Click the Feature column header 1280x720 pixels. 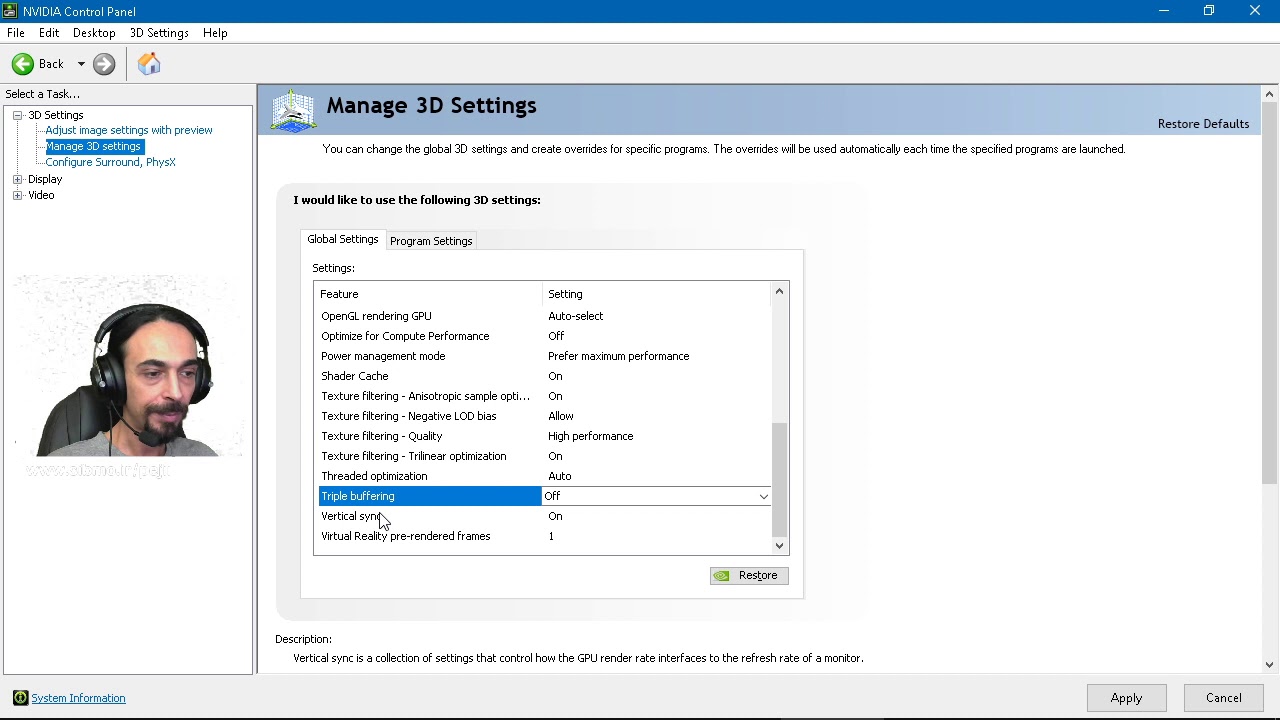pyautogui.click(x=428, y=294)
